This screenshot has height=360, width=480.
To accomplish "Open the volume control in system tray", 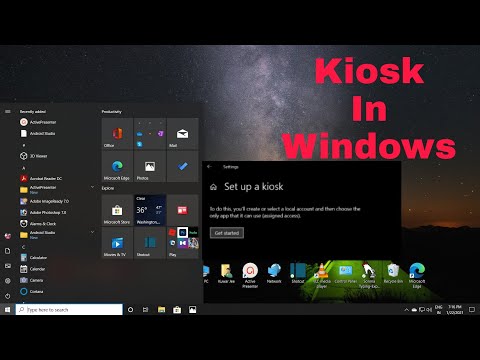I will [x=429, y=310].
